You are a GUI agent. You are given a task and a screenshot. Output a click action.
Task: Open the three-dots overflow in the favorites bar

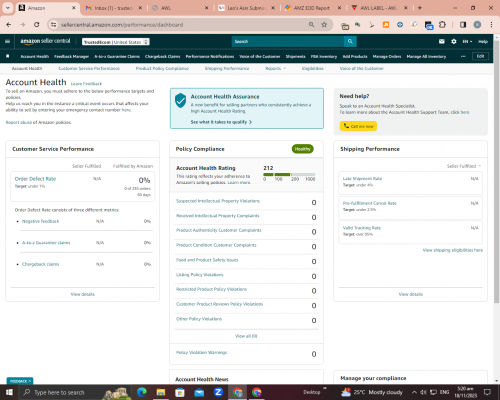click(x=463, y=56)
